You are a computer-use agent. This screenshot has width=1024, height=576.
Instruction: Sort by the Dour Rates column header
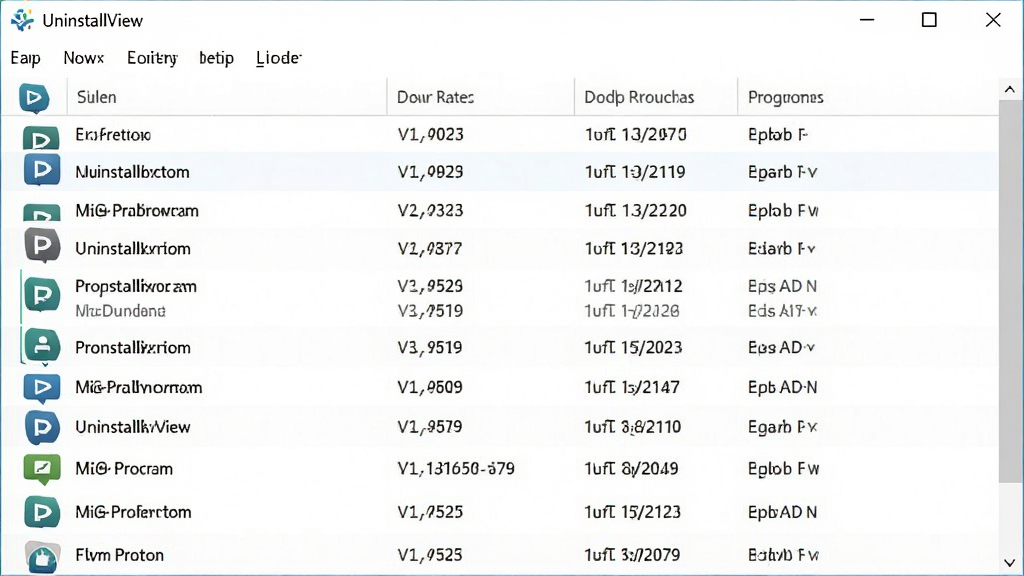(x=436, y=97)
